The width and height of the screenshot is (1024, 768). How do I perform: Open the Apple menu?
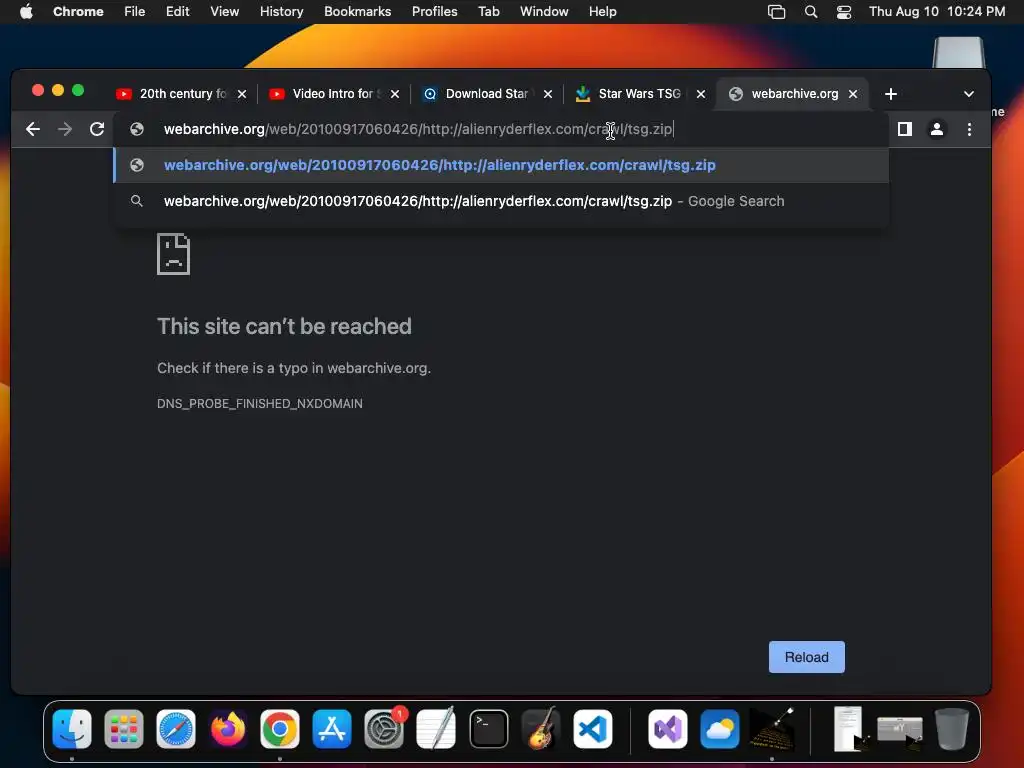click(26, 12)
